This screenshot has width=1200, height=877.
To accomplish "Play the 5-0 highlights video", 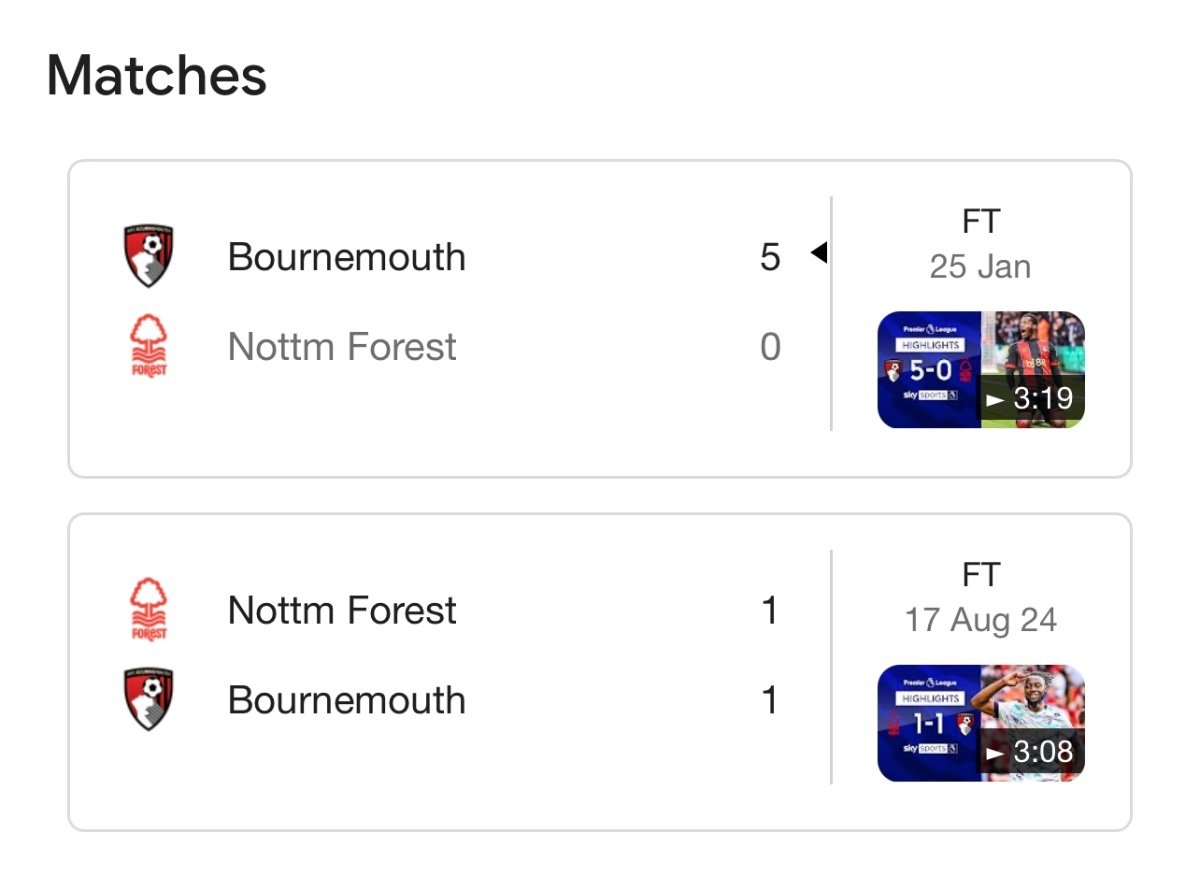I will coord(981,370).
